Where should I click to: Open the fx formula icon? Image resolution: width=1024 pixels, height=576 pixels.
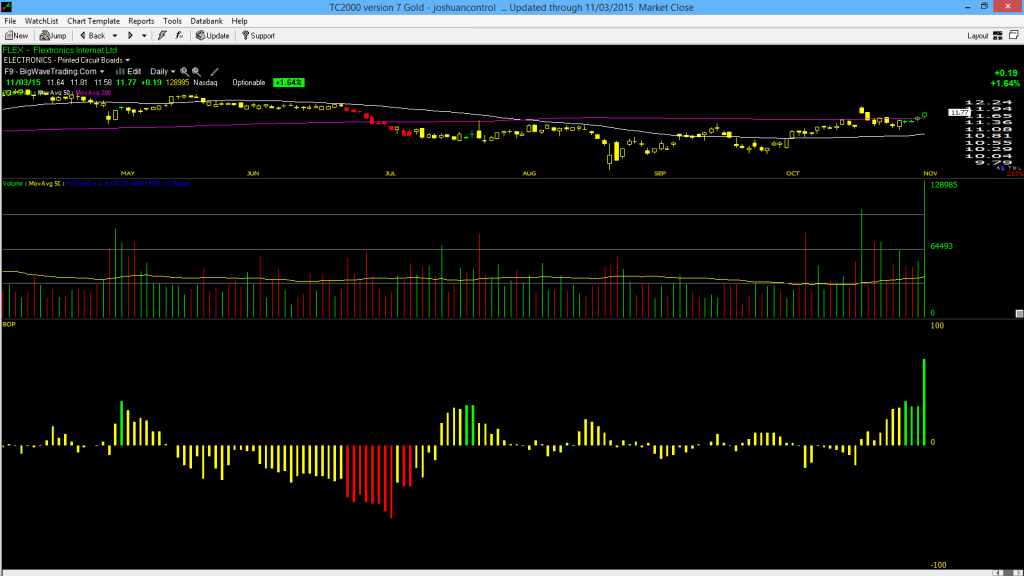click(179, 36)
